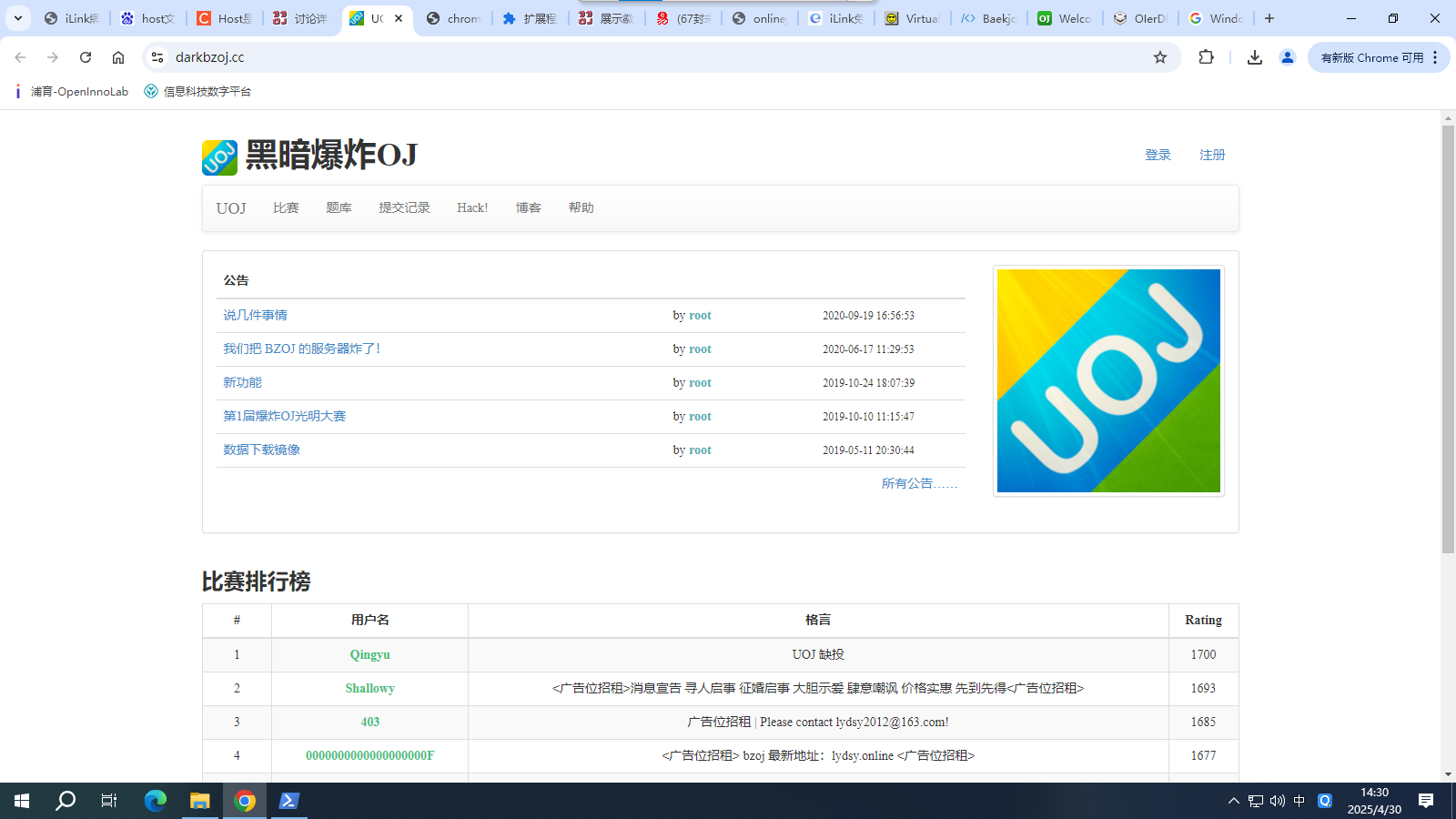
Task: Open user Qingyu's profile
Action: click(x=369, y=654)
